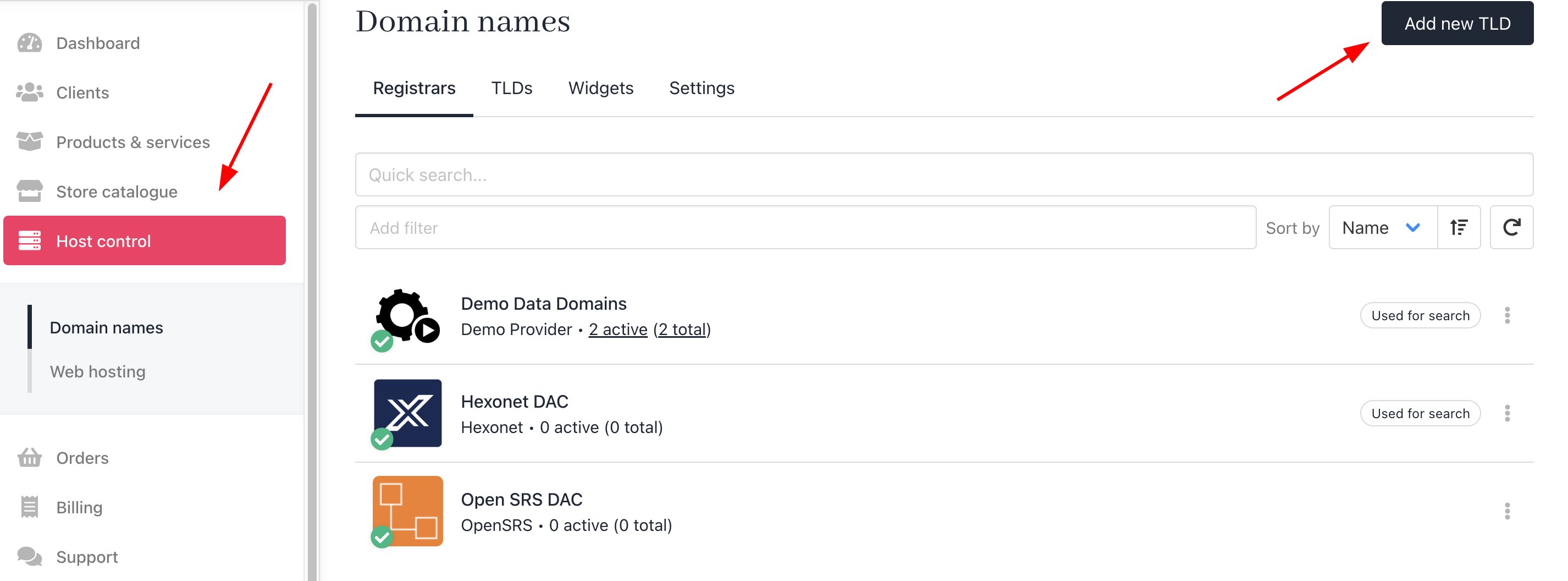Open the Sort by Name dropdown
This screenshot has width=1568, height=581.
point(1382,228)
